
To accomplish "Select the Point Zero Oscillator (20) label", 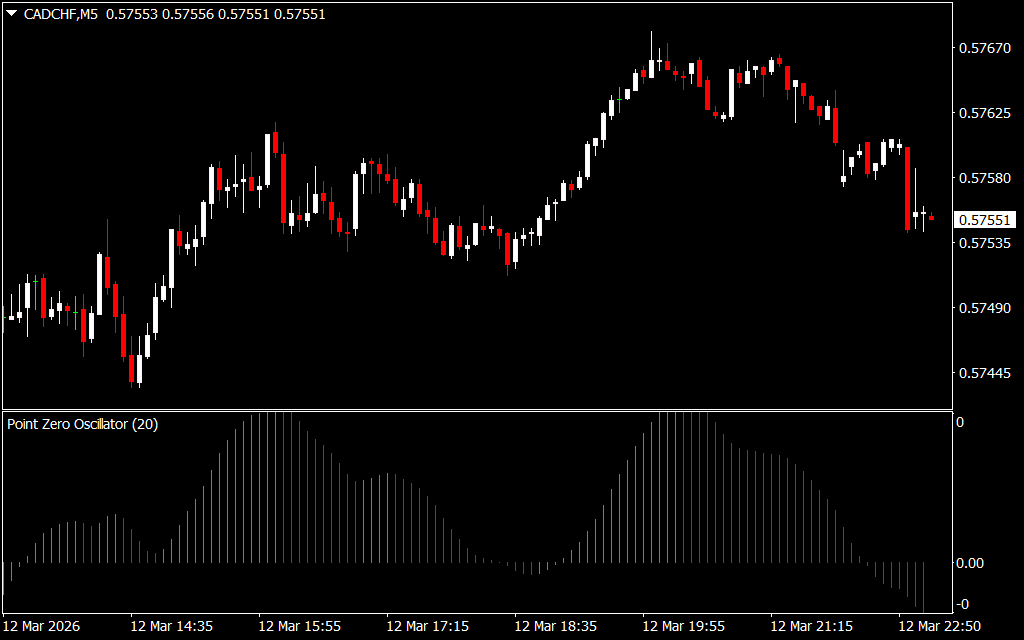I will 82,424.
